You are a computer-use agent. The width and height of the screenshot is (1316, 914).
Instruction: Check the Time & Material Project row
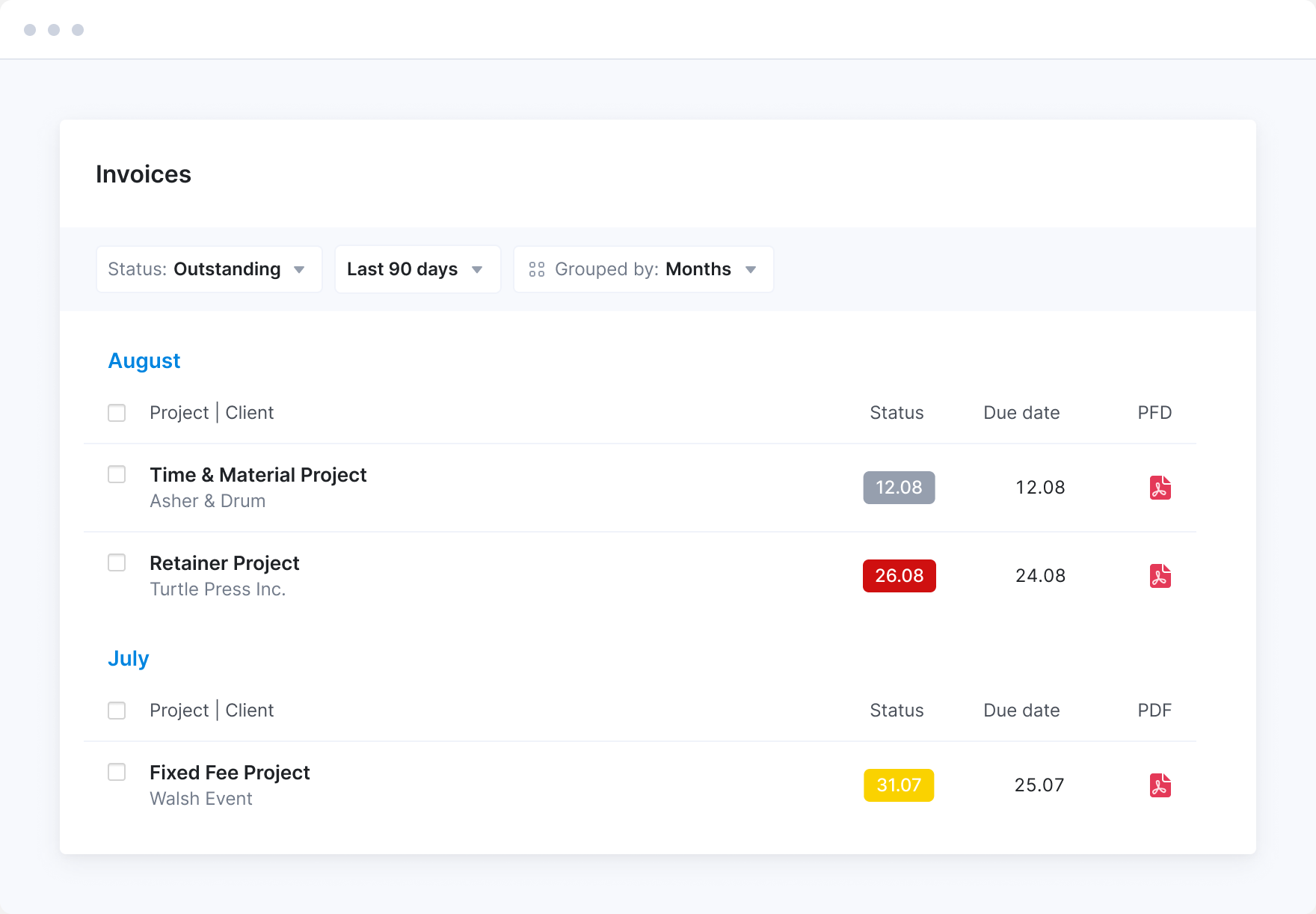(117, 474)
